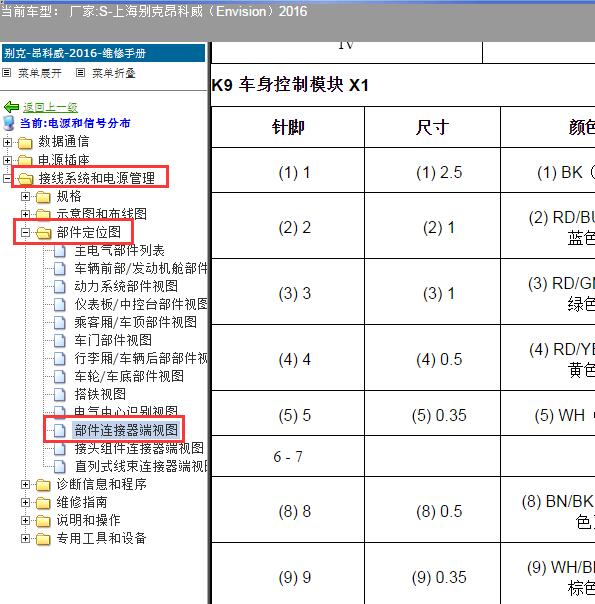
Task: Open 乘客厢/车顶部件视图 document
Action: [x=136, y=322]
